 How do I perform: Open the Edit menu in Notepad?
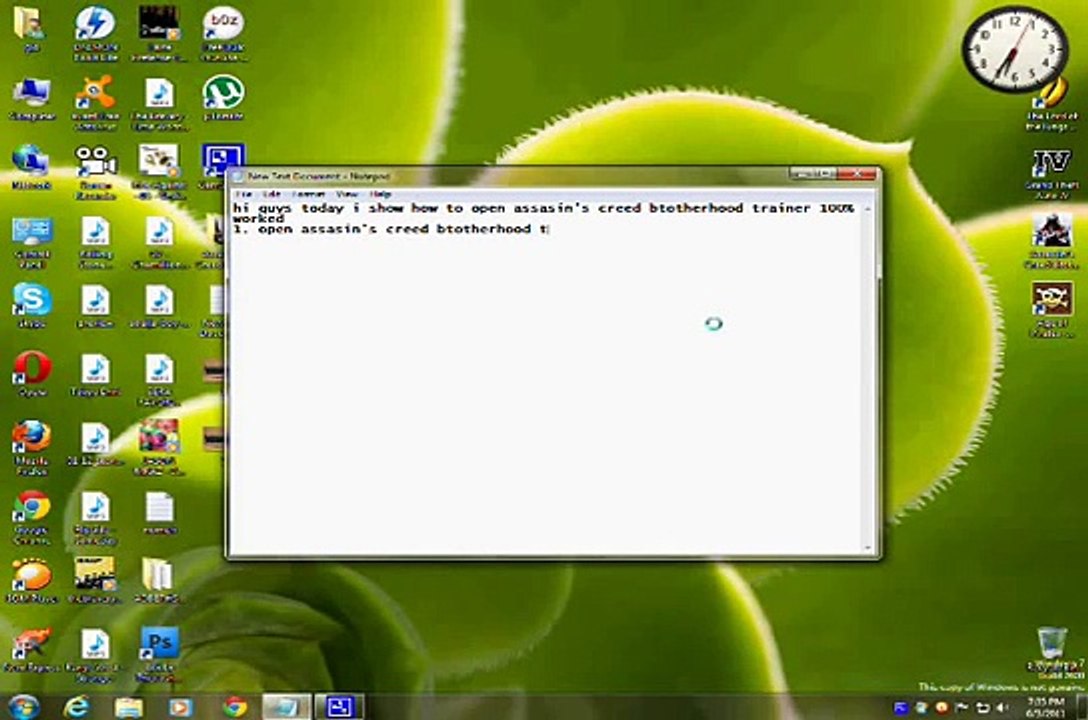[x=272, y=194]
